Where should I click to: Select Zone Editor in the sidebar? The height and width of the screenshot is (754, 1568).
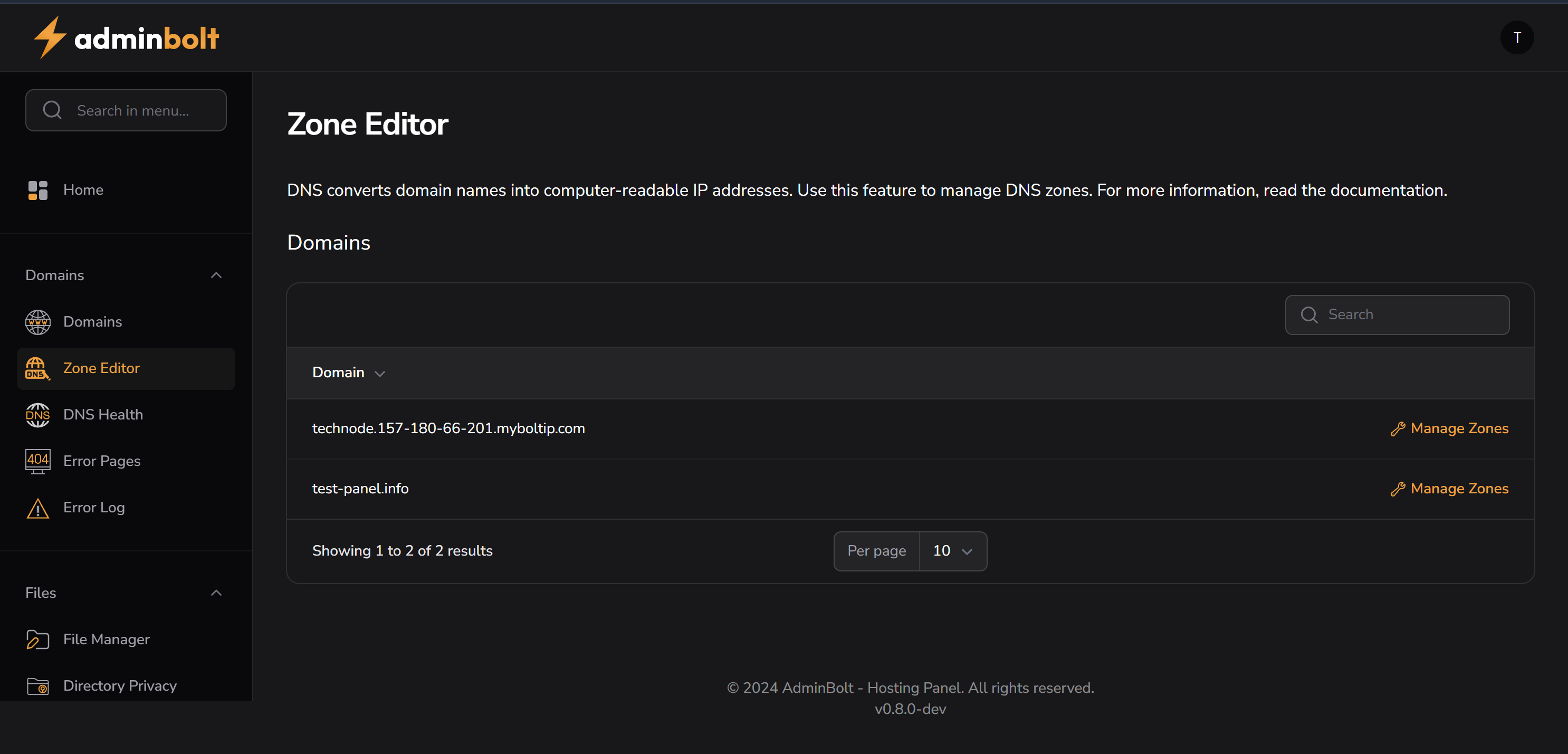click(101, 368)
